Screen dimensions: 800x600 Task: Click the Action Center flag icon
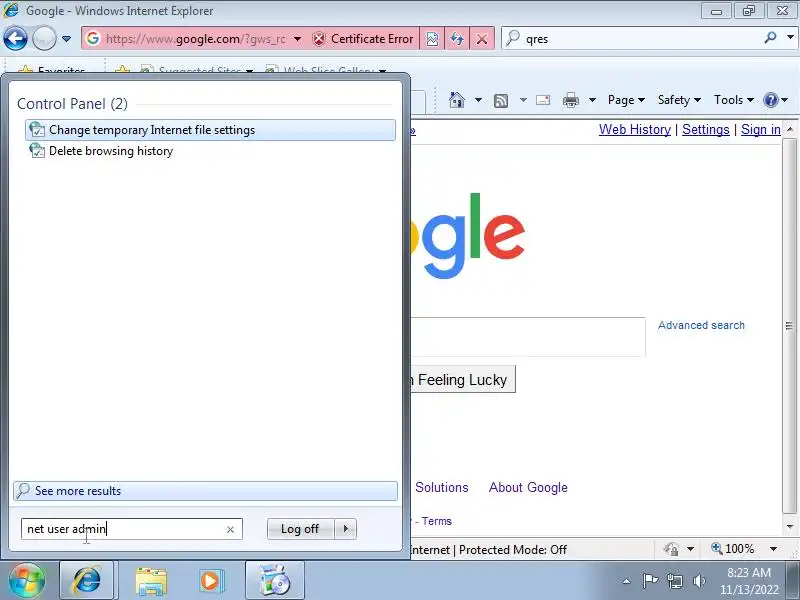(x=650, y=581)
